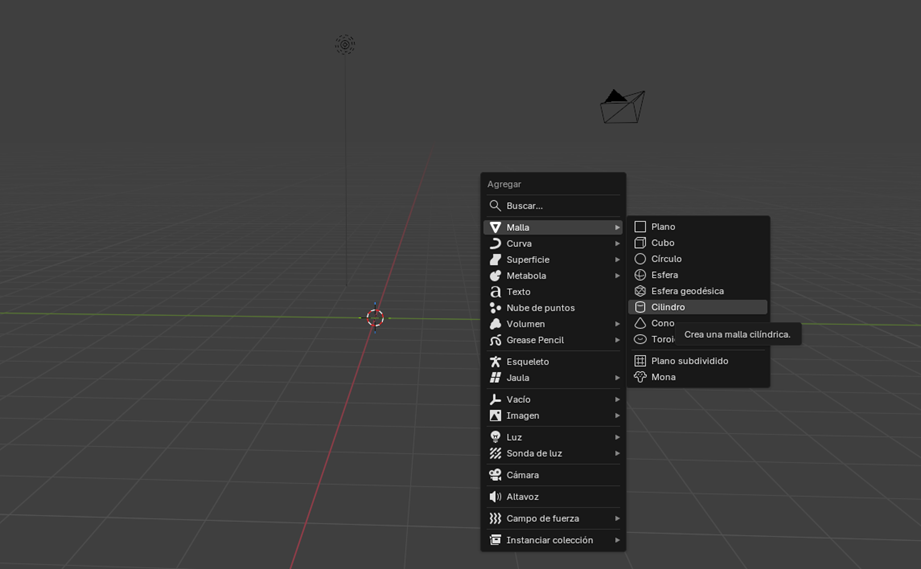921x569 pixels.
Task: Click the Imagen picture icon
Action: (x=495, y=416)
